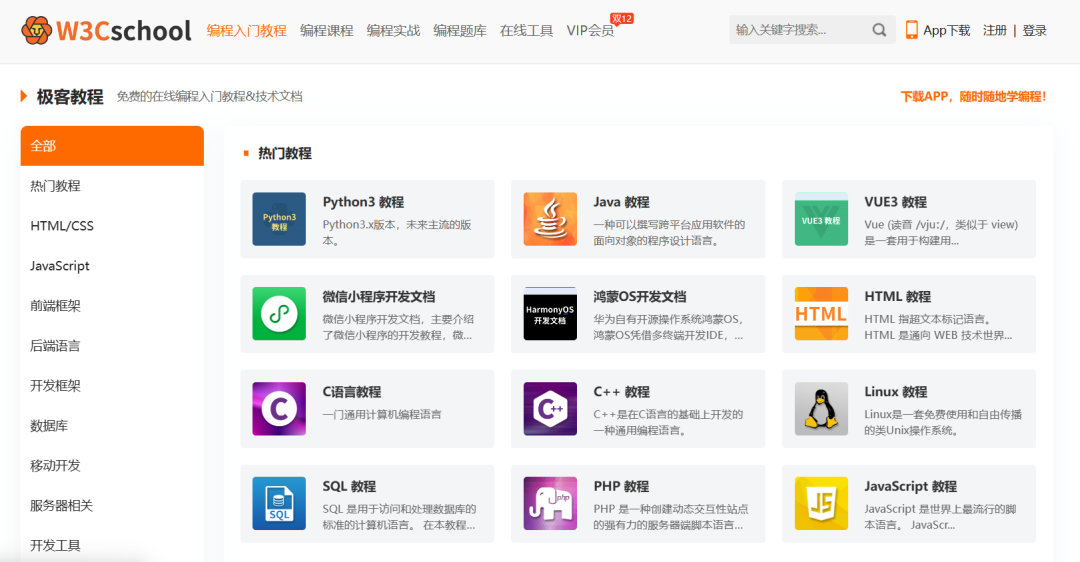Screen dimensions: 1080x562
Task: Open the C++ hexagon icon
Action: coord(550,409)
